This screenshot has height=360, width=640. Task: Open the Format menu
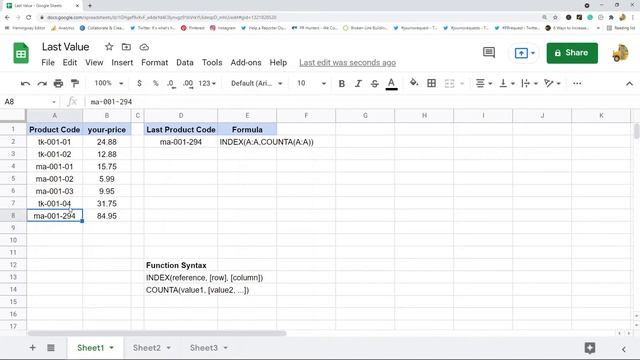coord(154,62)
